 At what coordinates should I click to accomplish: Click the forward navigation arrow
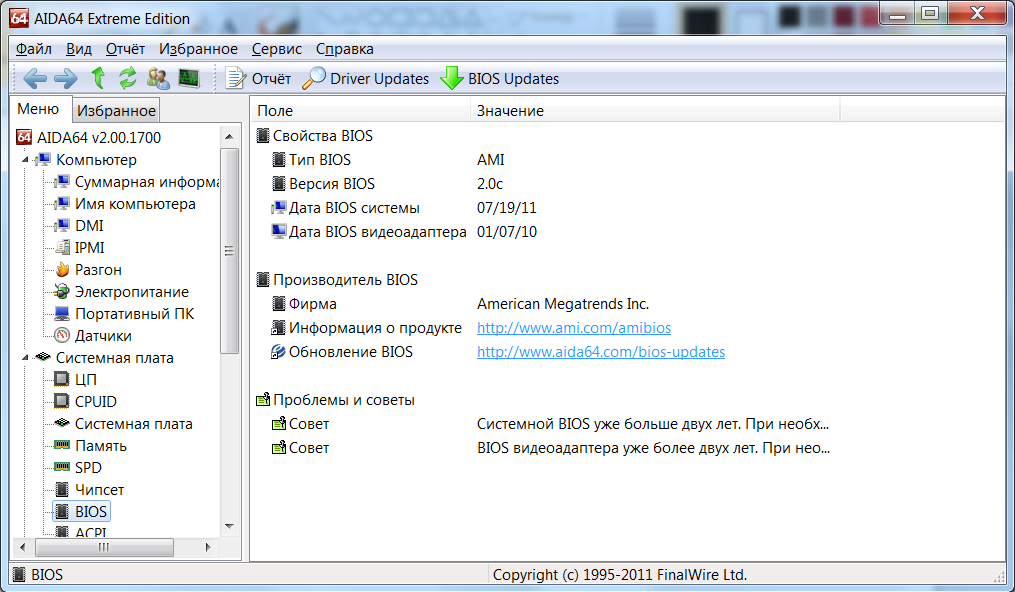click(x=65, y=78)
